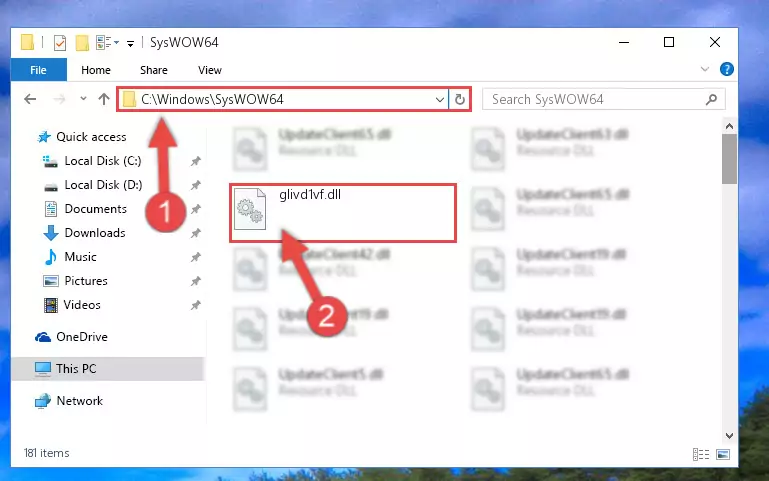The image size is (769, 481).
Task: Switch to the Share ribbon tab
Action: [x=154, y=70]
